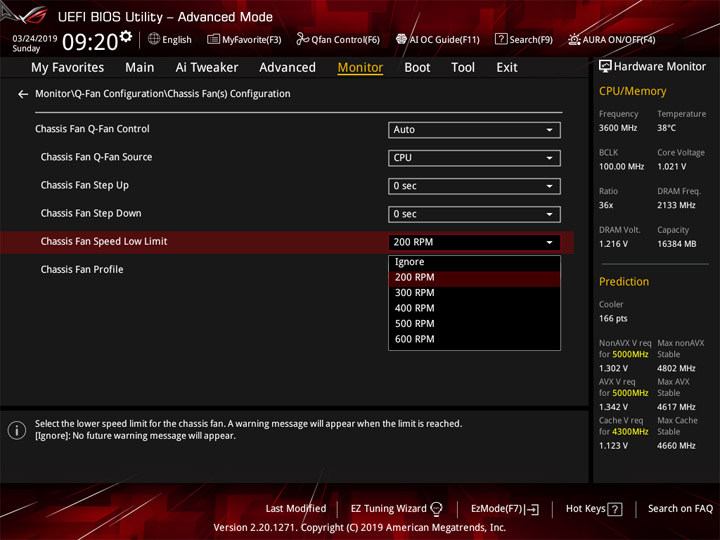
Task: Click the 03/24/2019 date text
Action: (x=35, y=39)
